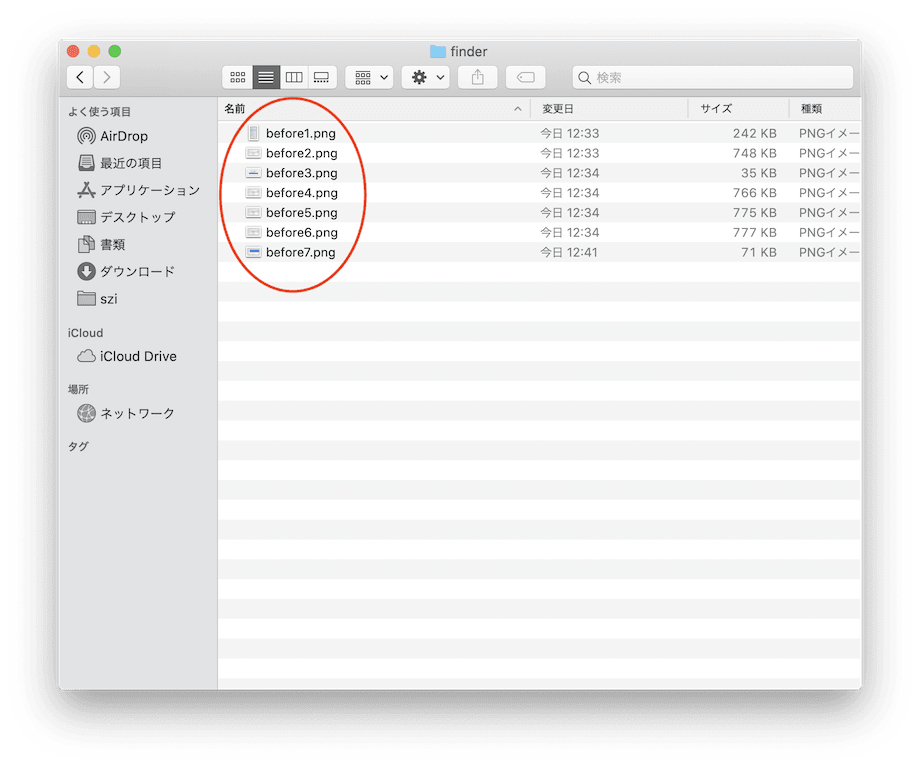The width and height of the screenshot is (920, 767).
Task: Open アプリケーション in the sidebar
Action: click(x=138, y=190)
